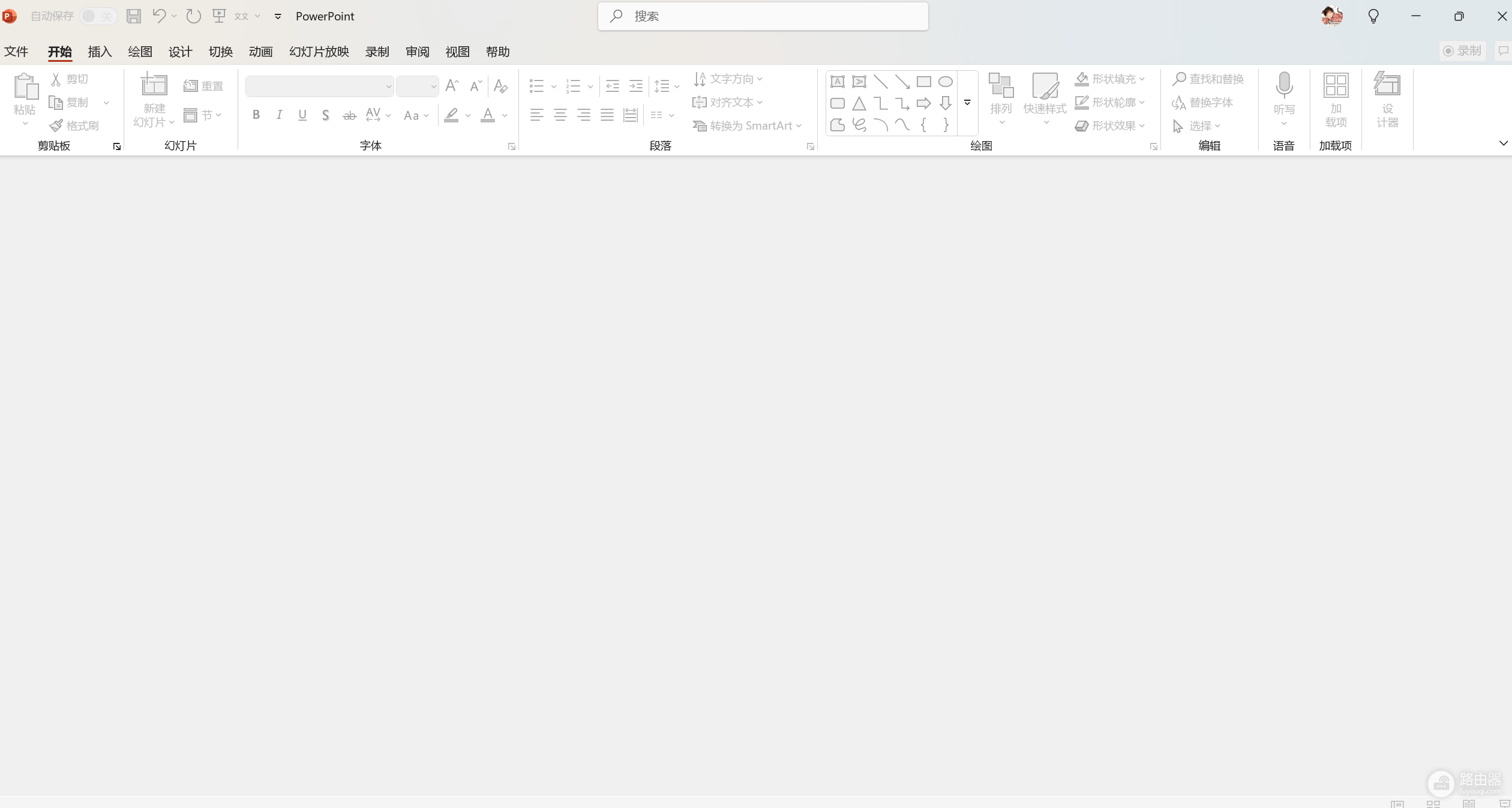Screen dimensions: 1512x808
Task: Toggle Bold formatting button
Action: click(x=256, y=115)
